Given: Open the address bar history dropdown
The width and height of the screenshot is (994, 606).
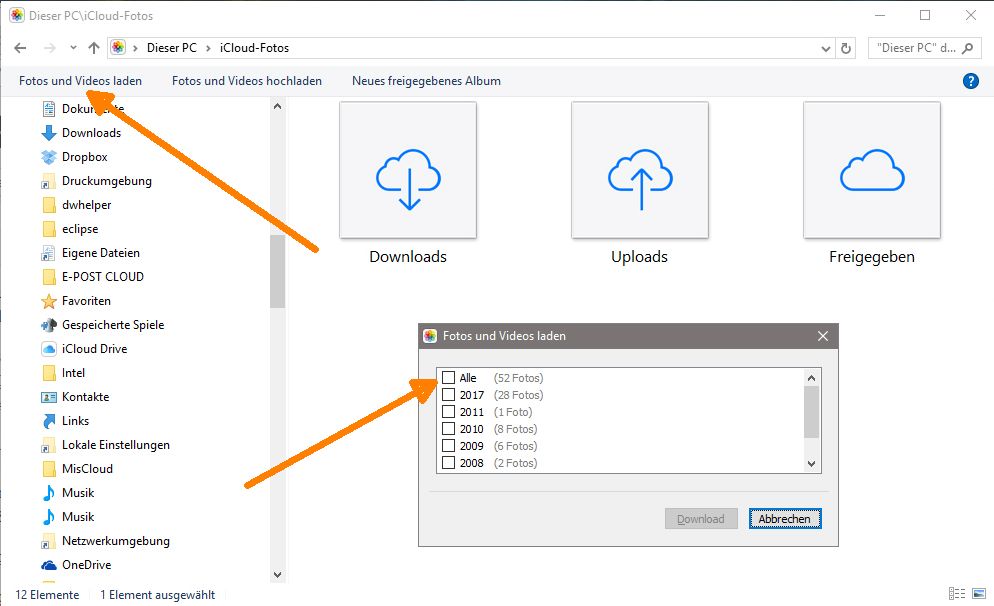Looking at the screenshot, I should [x=825, y=48].
